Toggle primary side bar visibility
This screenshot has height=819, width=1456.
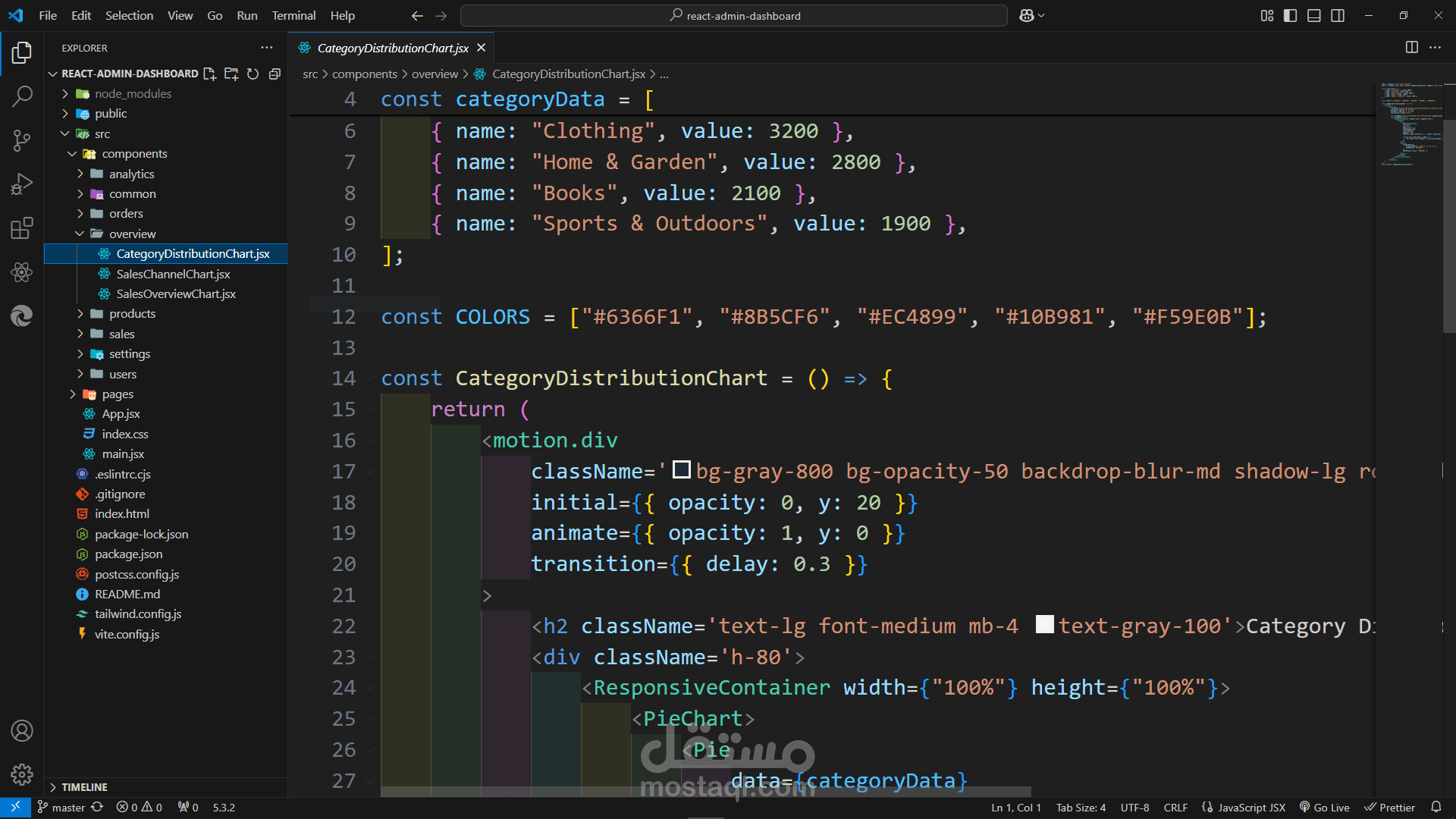(1291, 15)
